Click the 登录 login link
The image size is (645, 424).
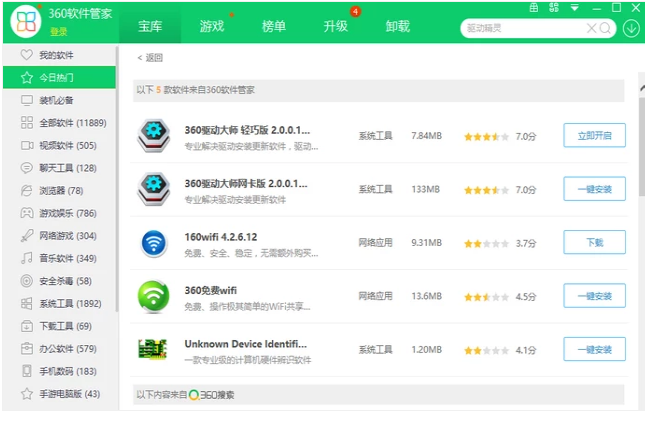click(x=59, y=32)
